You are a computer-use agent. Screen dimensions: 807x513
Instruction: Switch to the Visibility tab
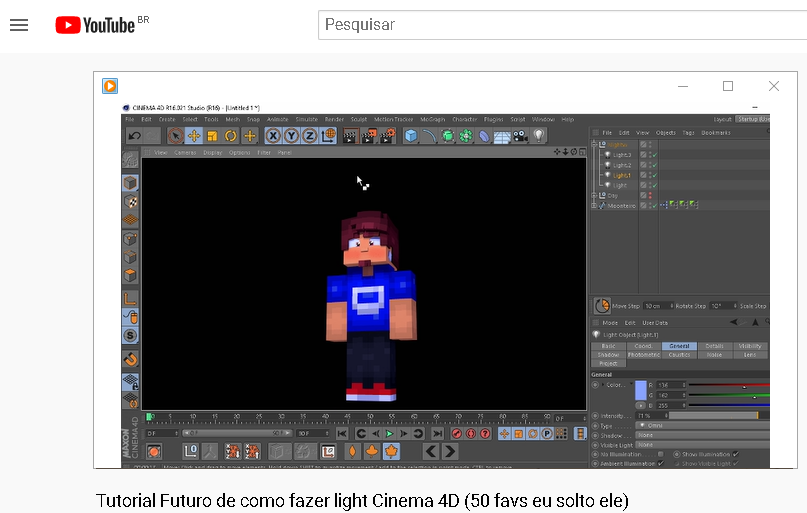[x=750, y=346]
